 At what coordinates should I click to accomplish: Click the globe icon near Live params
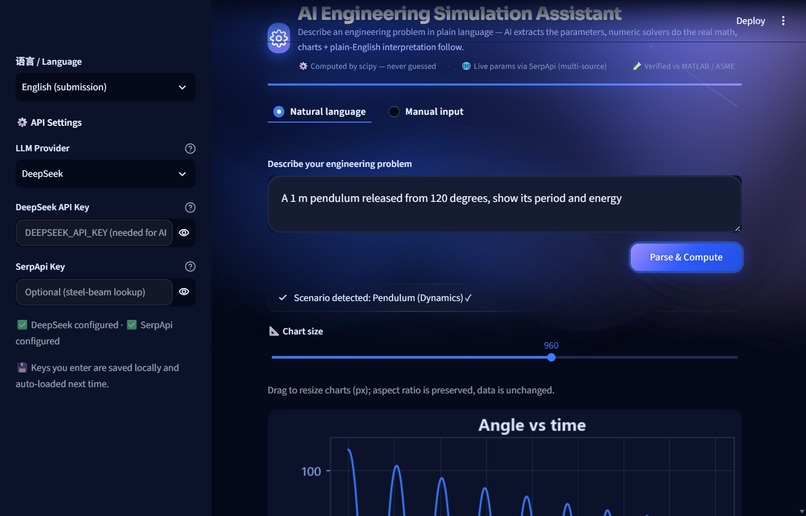click(466, 66)
